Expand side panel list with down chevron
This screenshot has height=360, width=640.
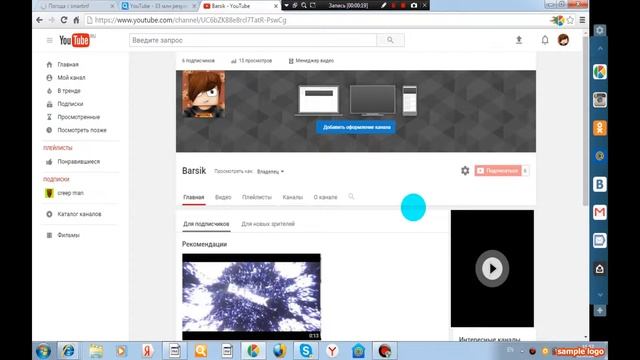(600, 294)
